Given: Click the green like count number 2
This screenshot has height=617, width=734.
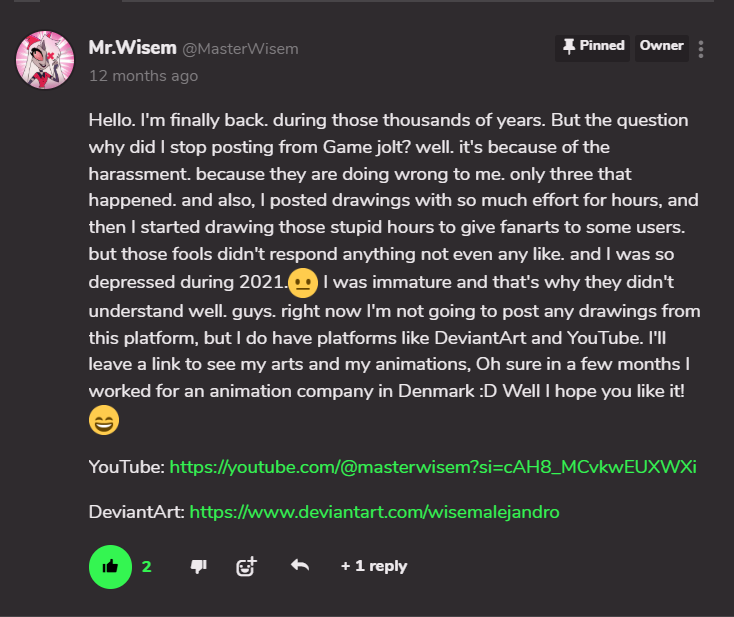Looking at the screenshot, I should tap(146, 566).
